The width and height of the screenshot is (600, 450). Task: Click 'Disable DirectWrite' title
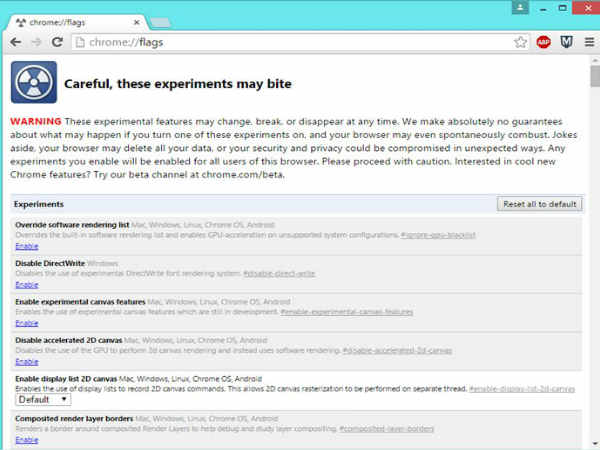(50, 263)
